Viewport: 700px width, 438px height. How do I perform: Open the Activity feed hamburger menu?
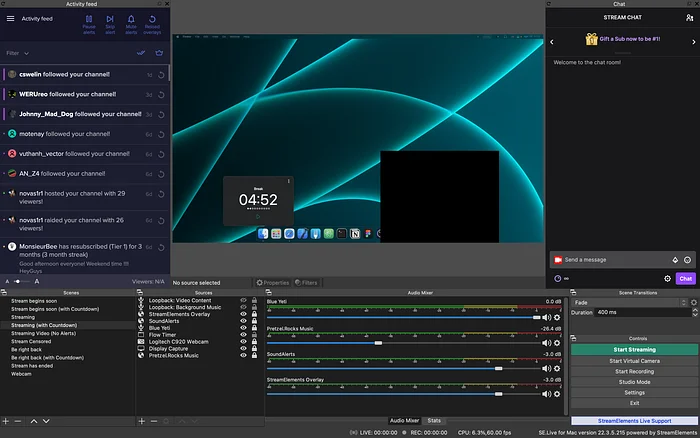[x=11, y=18]
